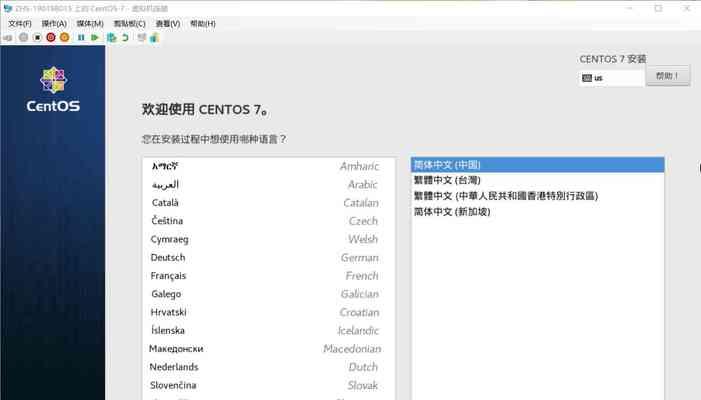Click the grayed Start VM toolbar icon
This screenshot has height=400, width=701.
pos(24,38)
